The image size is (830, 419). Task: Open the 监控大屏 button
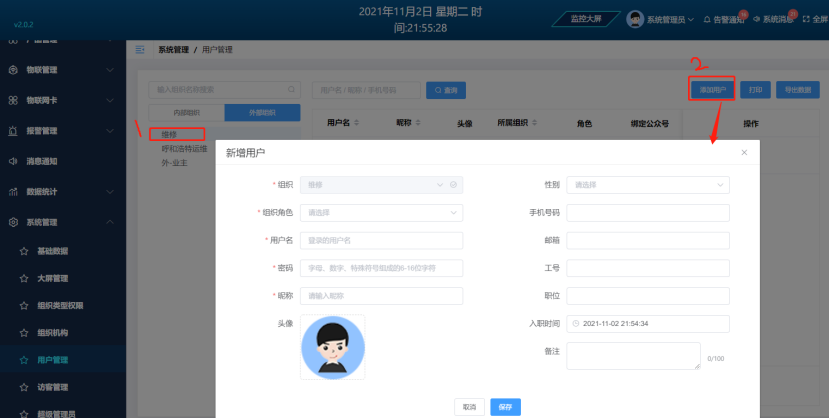click(586, 19)
